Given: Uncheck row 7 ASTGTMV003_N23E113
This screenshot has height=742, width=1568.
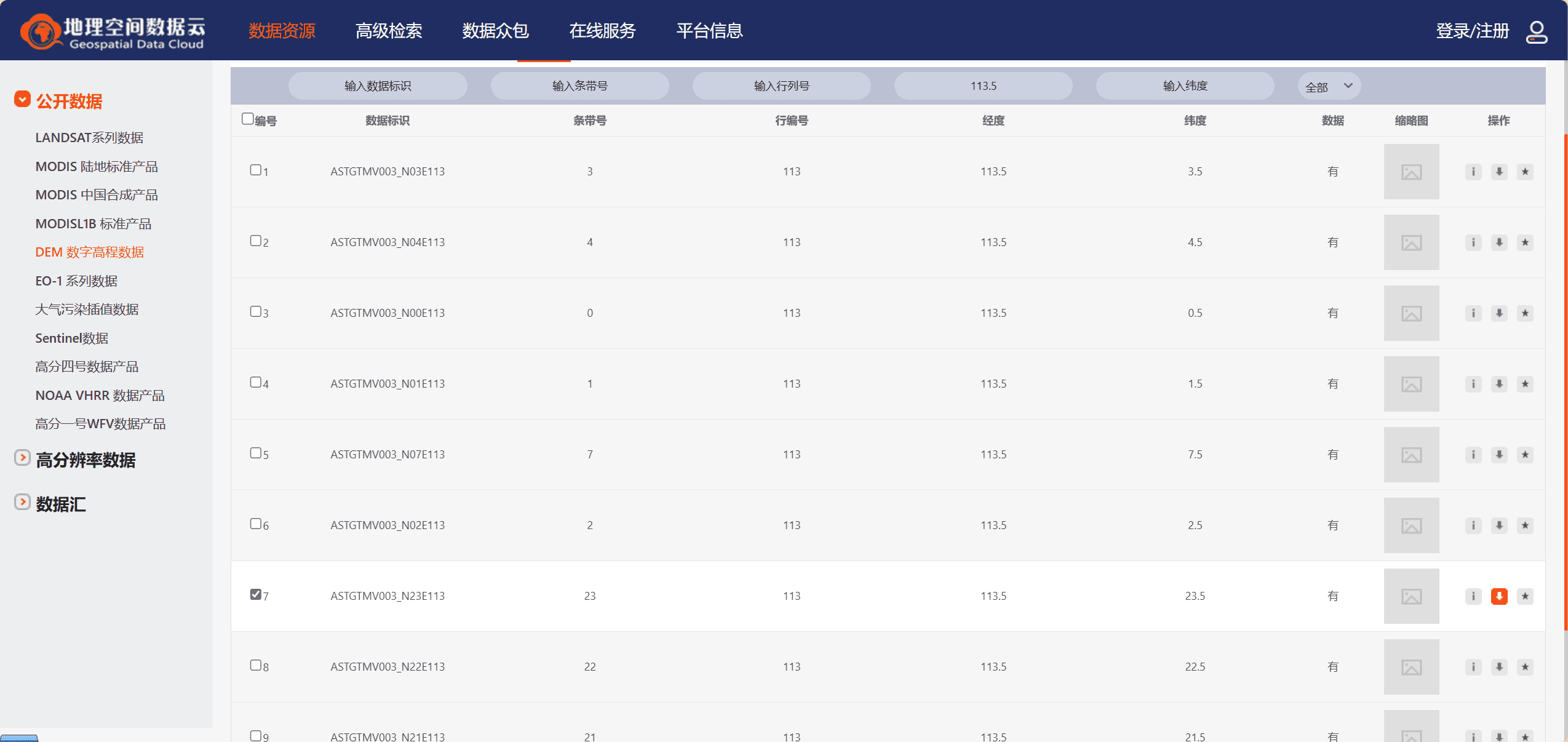Looking at the screenshot, I should pos(256,594).
